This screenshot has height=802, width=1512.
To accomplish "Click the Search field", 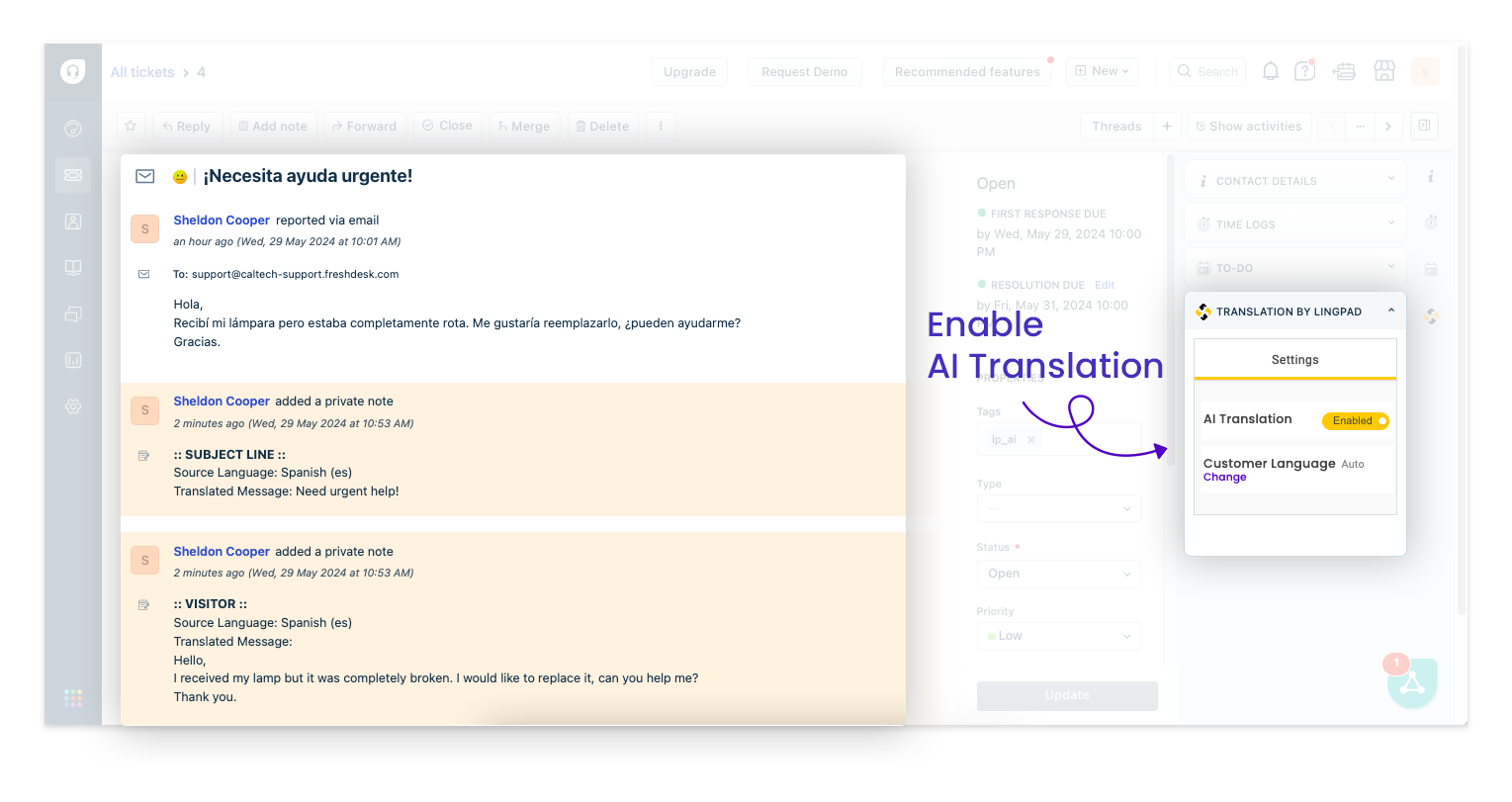I will click(1207, 71).
